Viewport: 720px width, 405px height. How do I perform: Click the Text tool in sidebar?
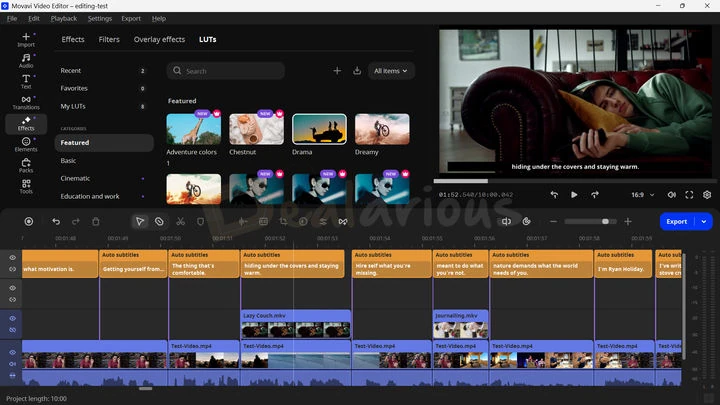coord(25,81)
